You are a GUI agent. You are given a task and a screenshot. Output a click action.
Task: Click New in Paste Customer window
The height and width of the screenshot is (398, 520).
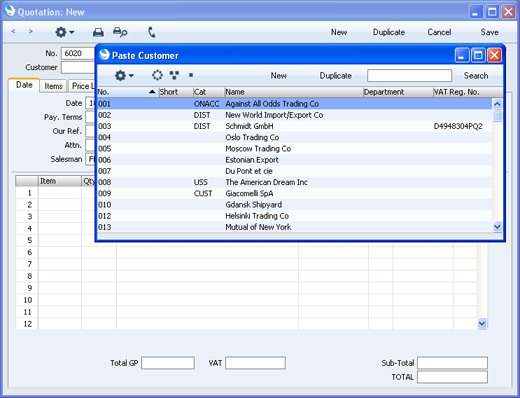(279, 76)
